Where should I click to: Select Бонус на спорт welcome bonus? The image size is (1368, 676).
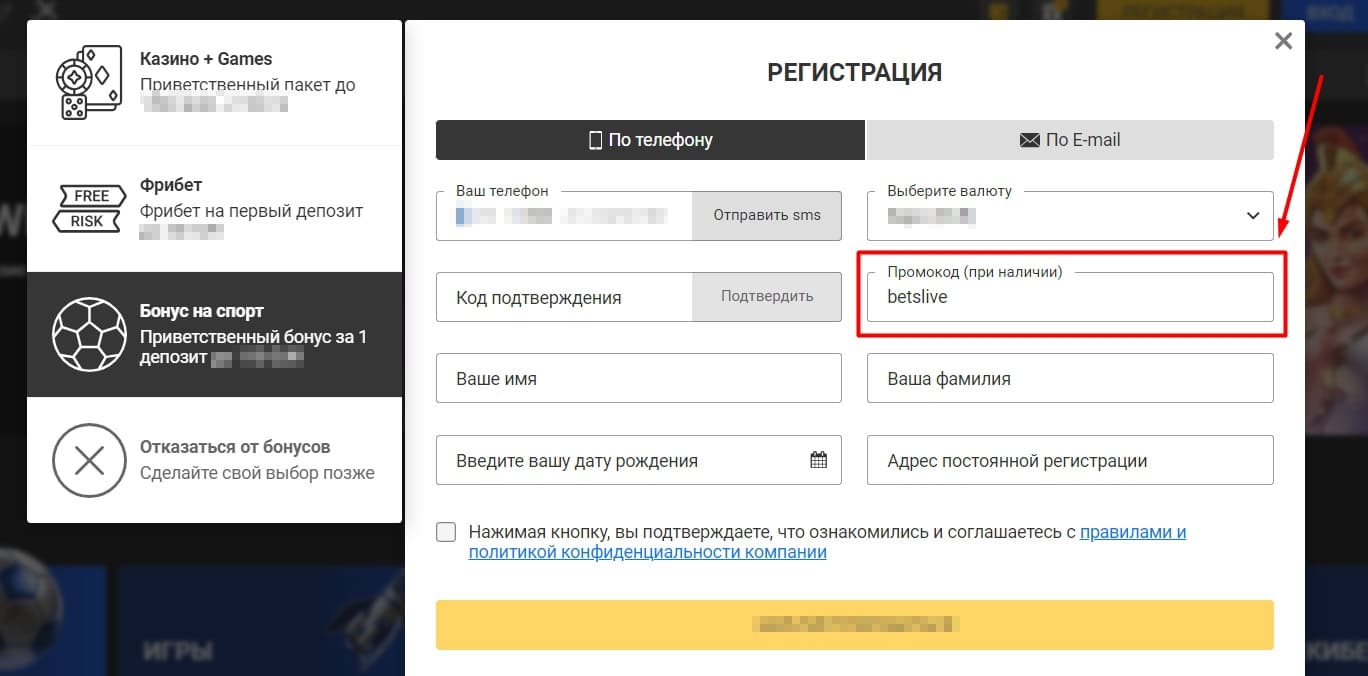pyautogui.click(x=214, y=334)
